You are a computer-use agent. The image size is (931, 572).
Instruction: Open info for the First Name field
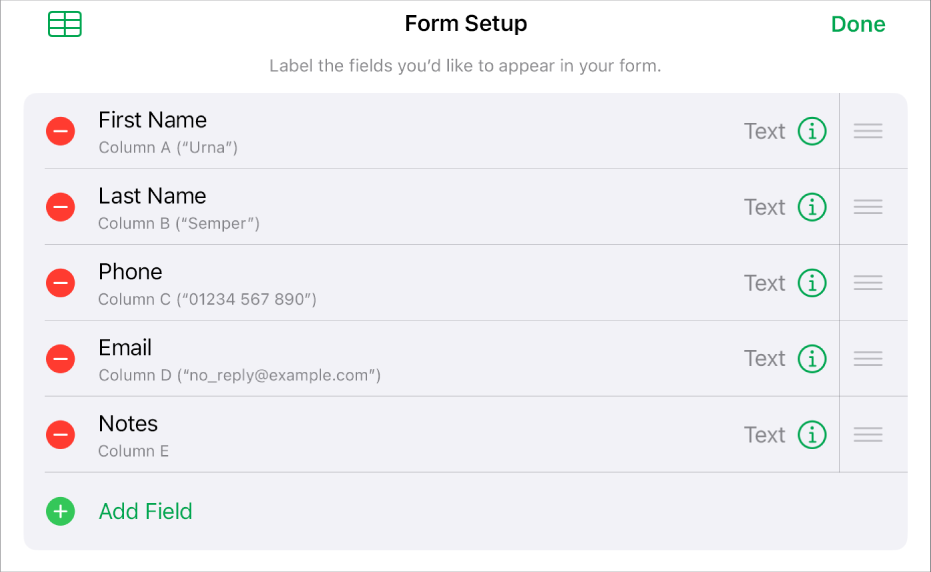click(x=812, y=131)
